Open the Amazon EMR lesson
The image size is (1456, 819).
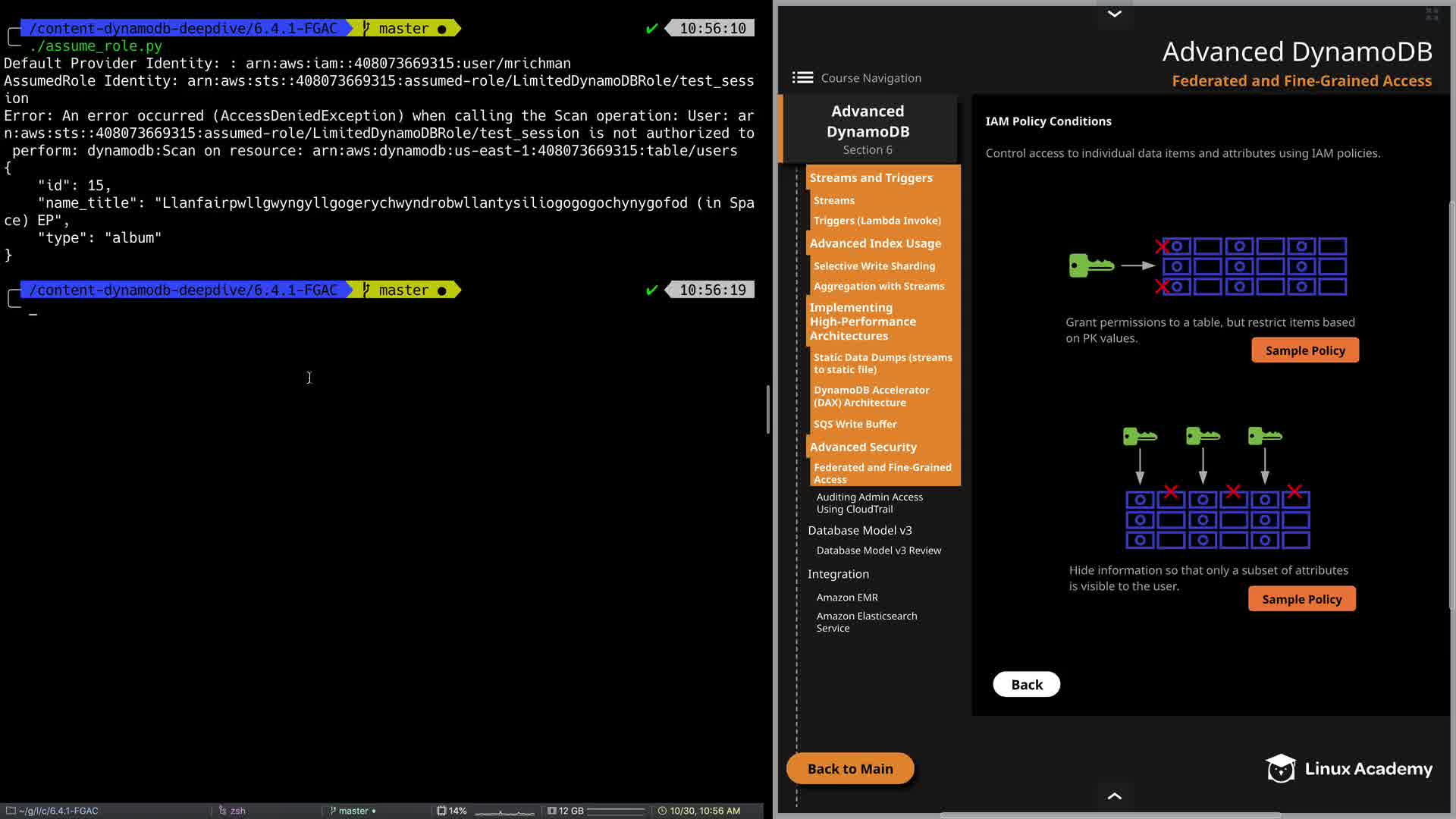(x=847, y=598)
